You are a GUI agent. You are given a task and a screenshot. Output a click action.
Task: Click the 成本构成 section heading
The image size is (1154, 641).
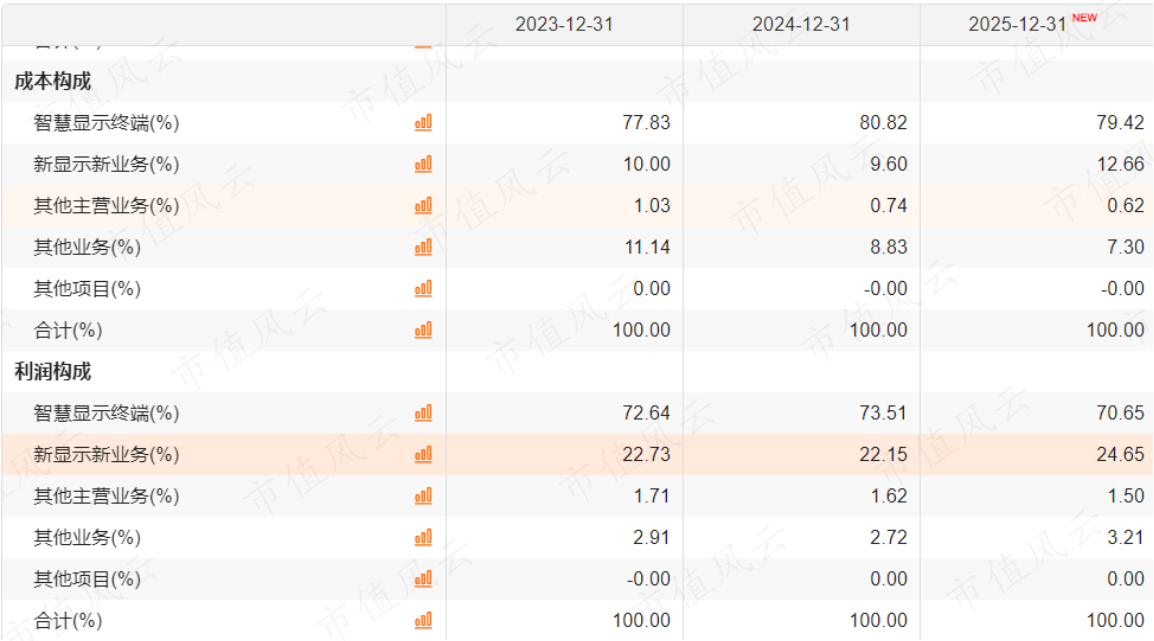point(53,81)
